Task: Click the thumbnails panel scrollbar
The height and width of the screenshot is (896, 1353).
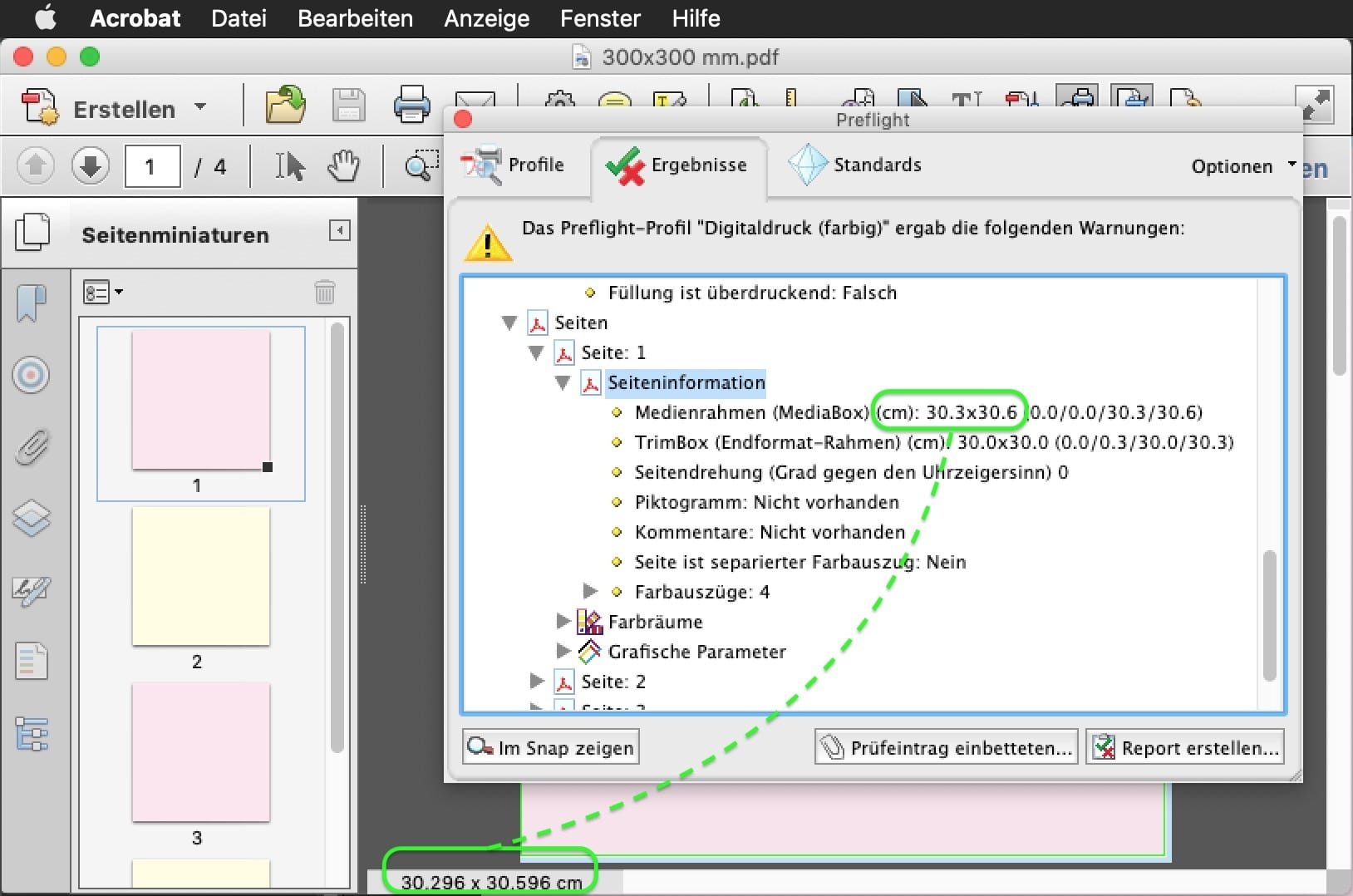Action: [337, 538]
